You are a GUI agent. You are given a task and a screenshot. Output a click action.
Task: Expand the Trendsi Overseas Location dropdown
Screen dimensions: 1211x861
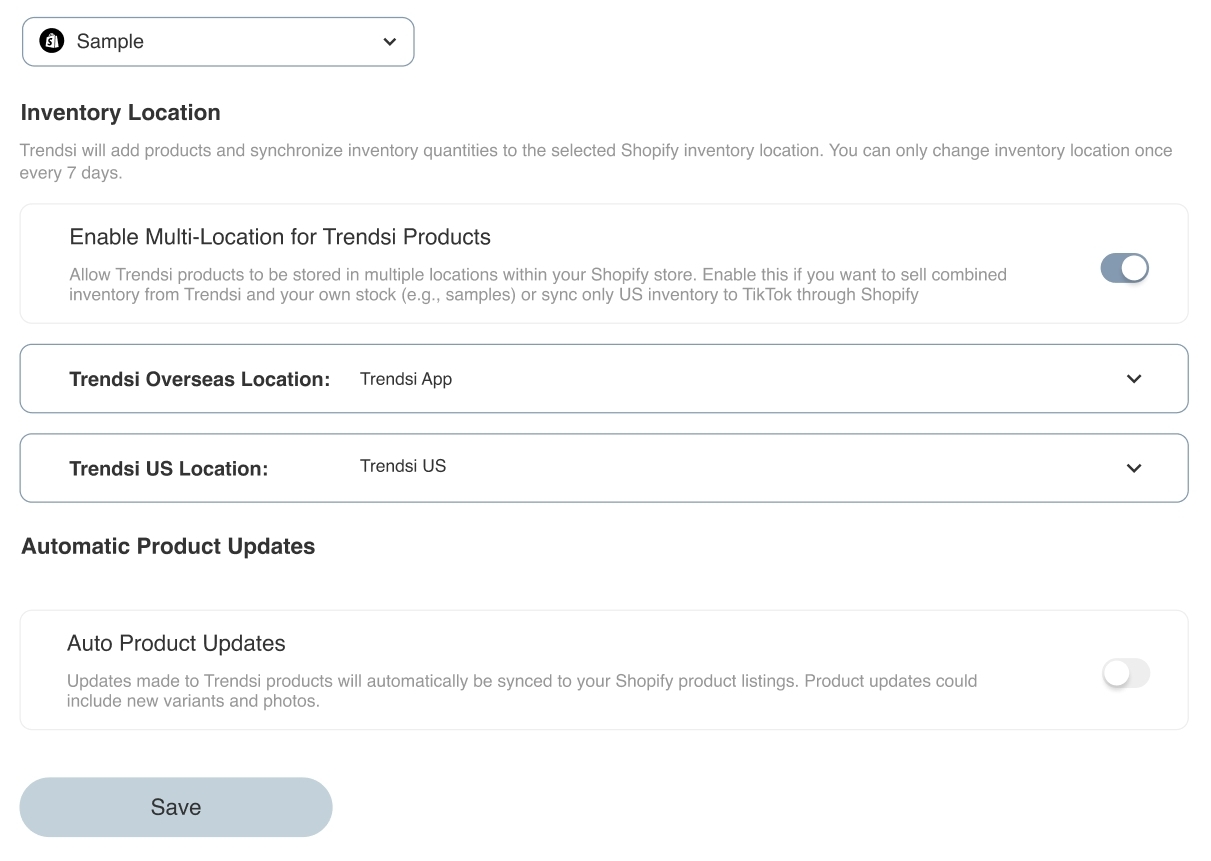click(x=604, y=379)
